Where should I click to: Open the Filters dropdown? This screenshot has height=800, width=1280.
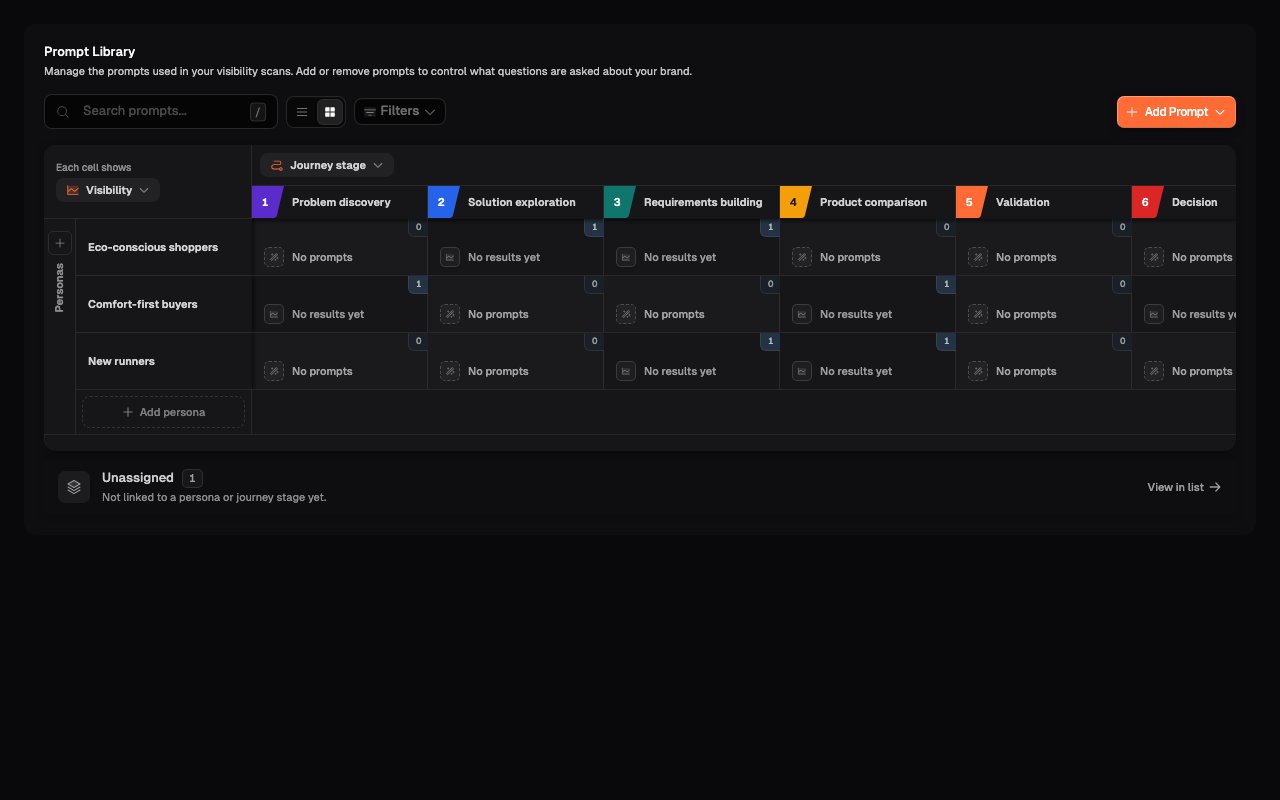point(400,111)
